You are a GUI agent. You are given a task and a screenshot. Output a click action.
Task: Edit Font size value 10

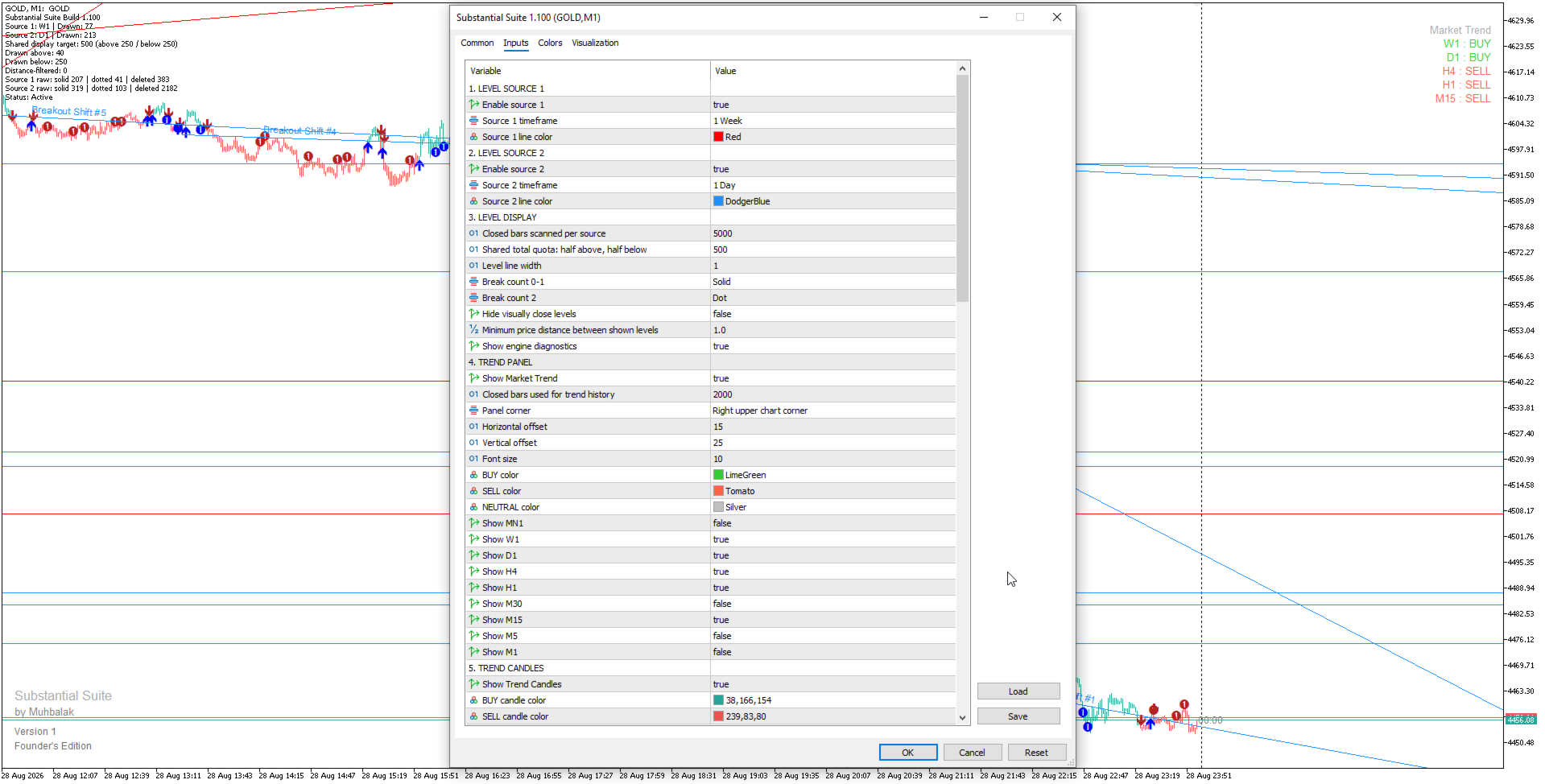click(x=832, y=459)
